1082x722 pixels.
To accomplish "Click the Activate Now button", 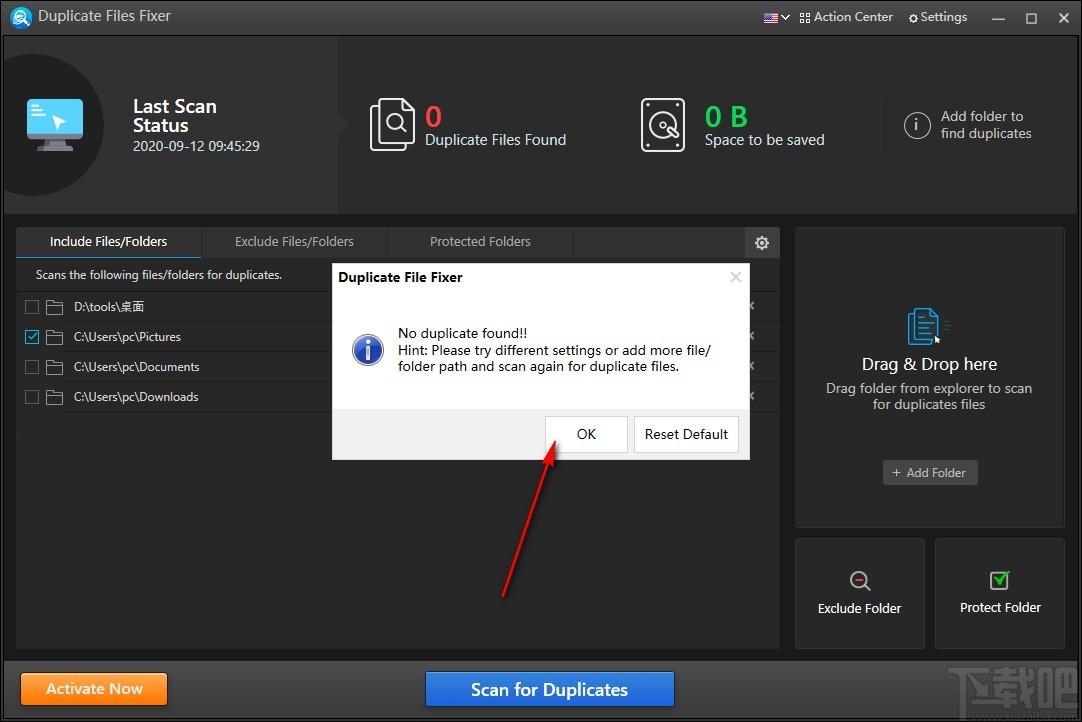I will tap(95, 689).
